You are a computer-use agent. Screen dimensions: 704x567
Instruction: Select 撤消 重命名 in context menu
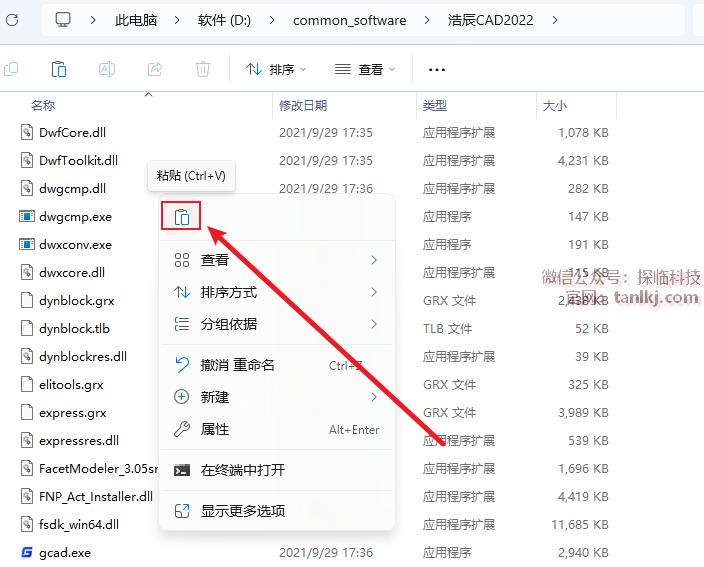(277, 365)
